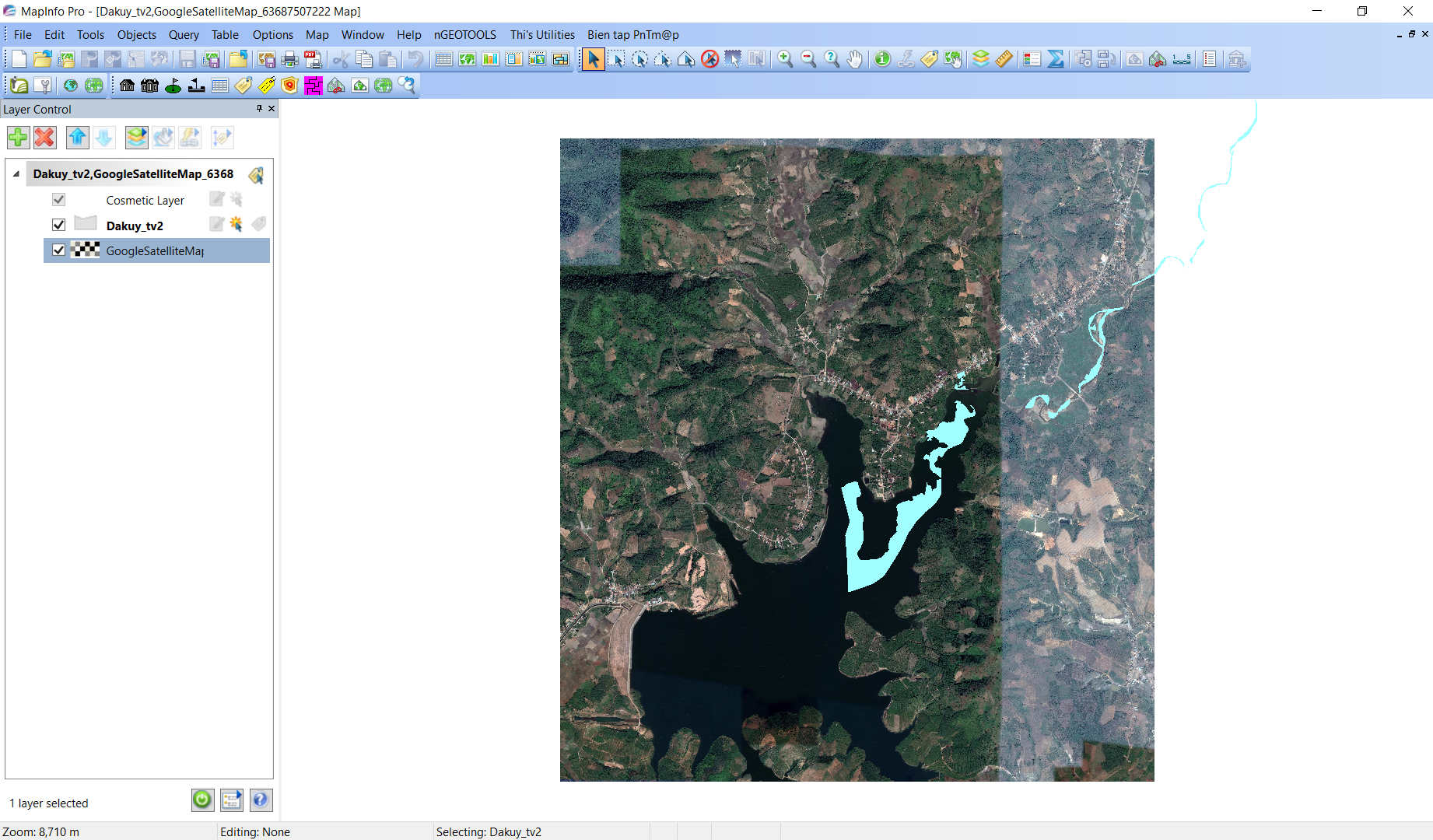The image size is (1433, 840).
Task: Open Layer Properties stacked-layers button in panel
Action: coord(137,138)
